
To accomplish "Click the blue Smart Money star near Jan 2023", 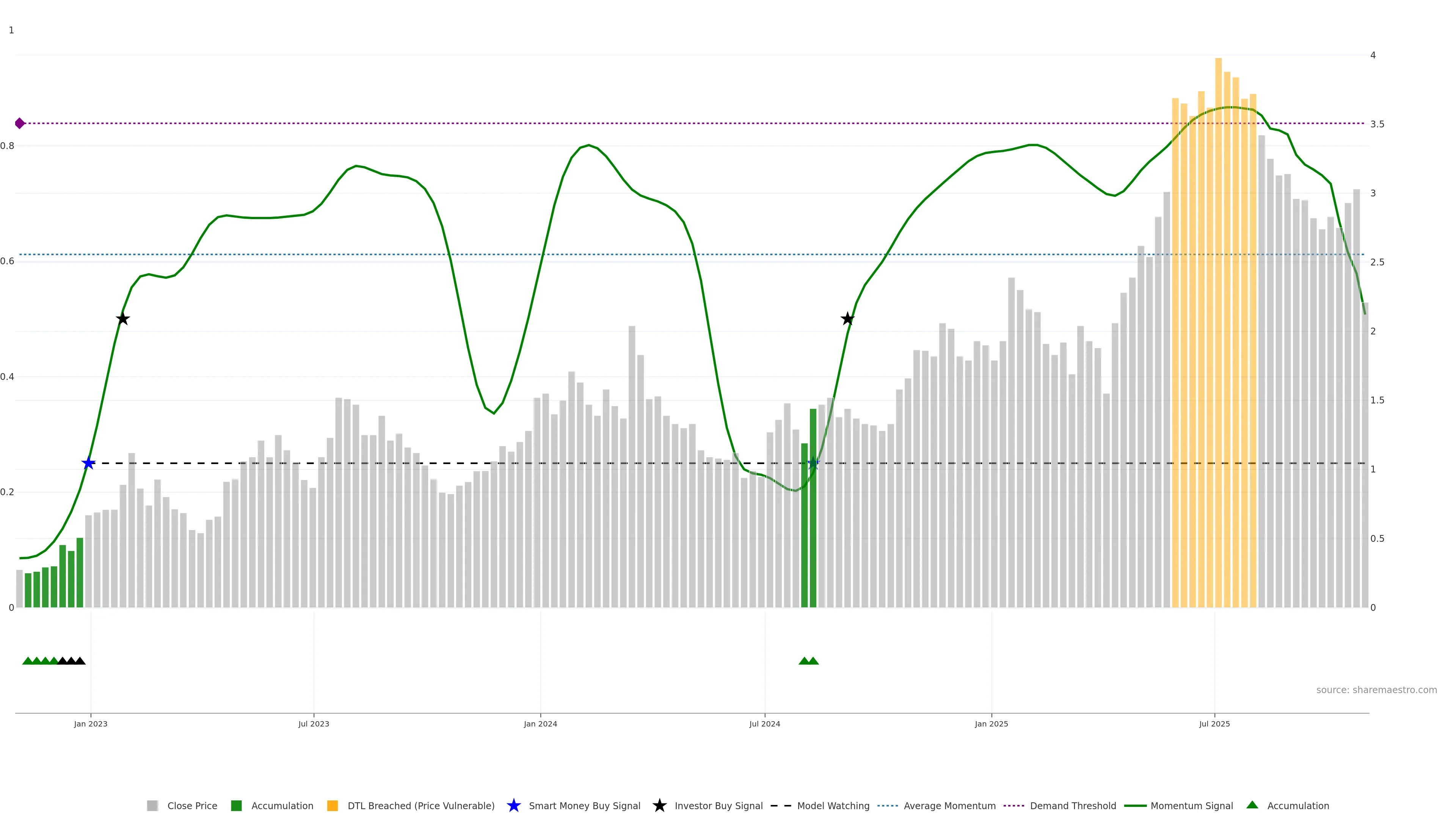I will point(88,463).
